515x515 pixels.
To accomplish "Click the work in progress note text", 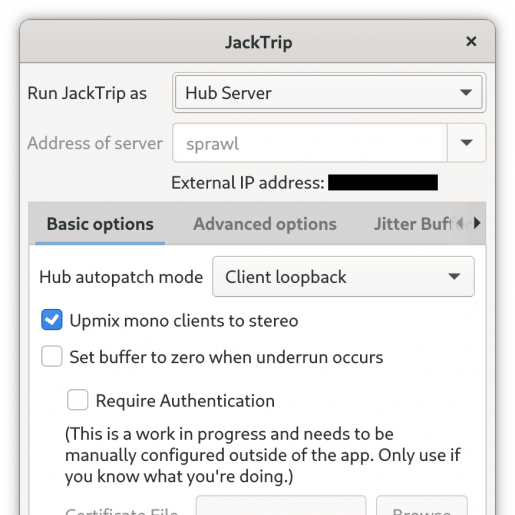I will pos(263,455).
